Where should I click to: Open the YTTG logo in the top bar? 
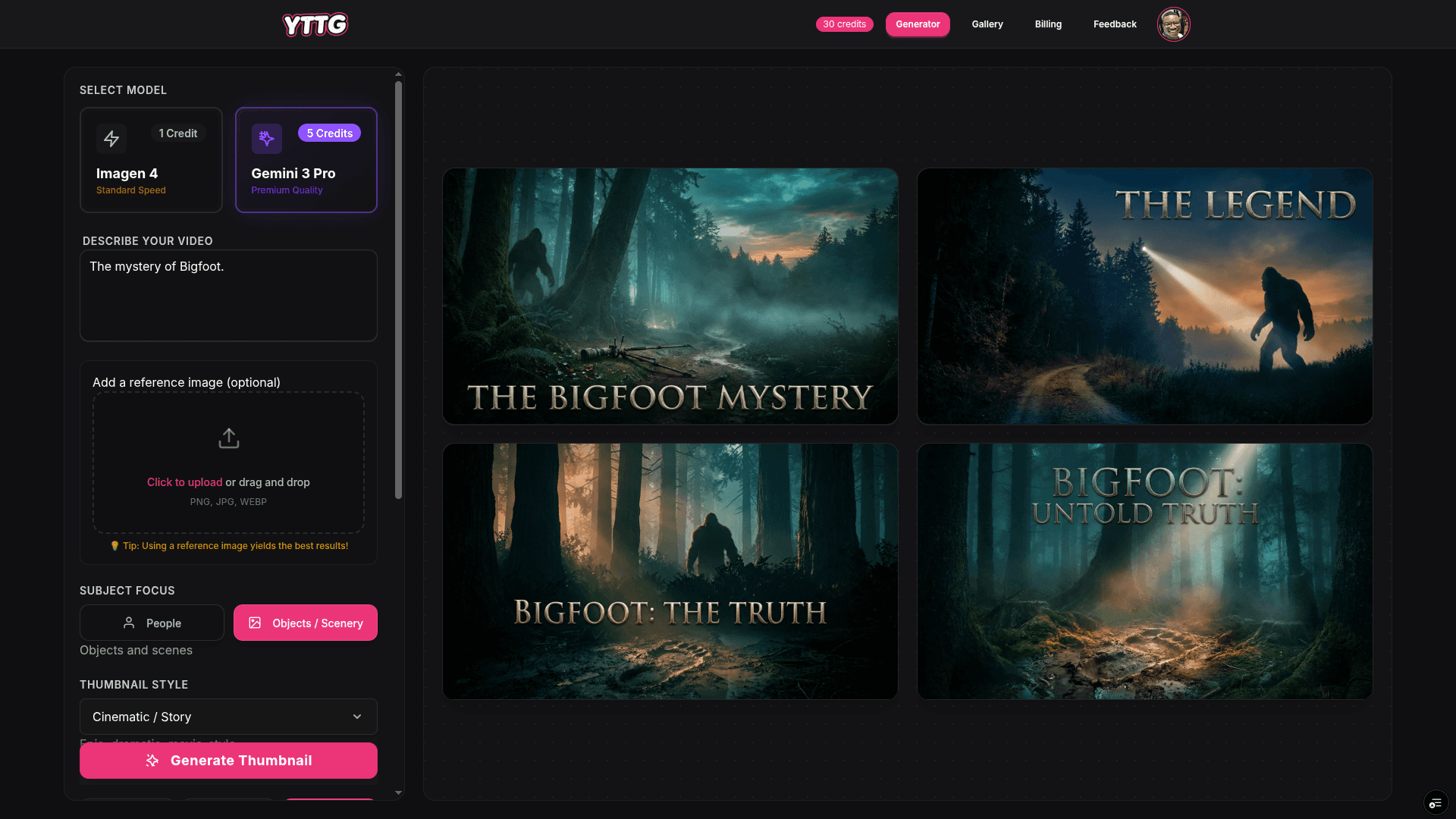click(x=315, y=24)
